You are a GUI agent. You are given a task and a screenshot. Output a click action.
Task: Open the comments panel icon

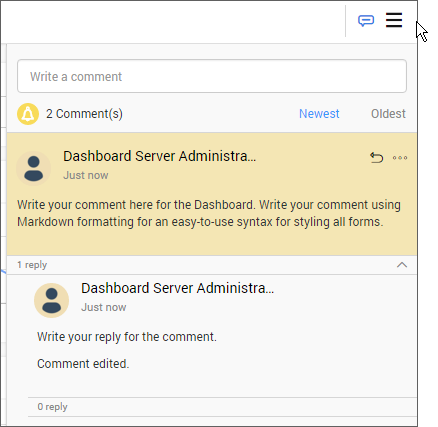tap(366, 21)
